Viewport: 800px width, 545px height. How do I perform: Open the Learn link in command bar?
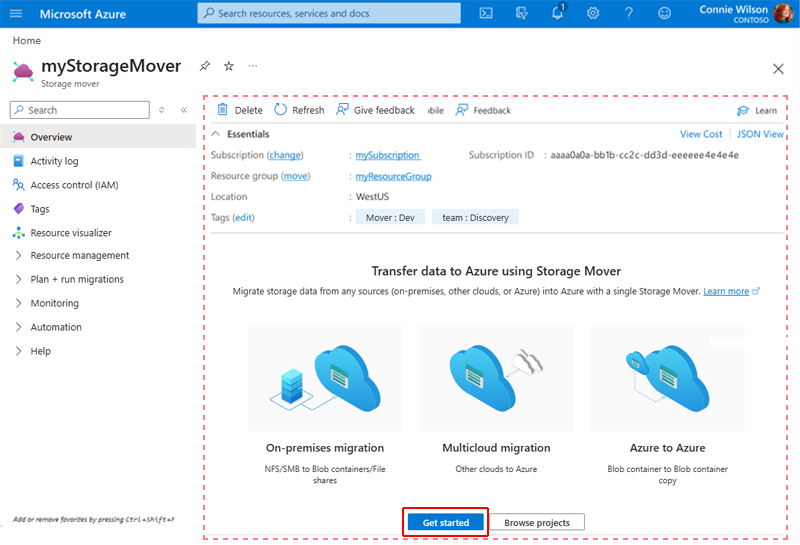tap(757, 111)
